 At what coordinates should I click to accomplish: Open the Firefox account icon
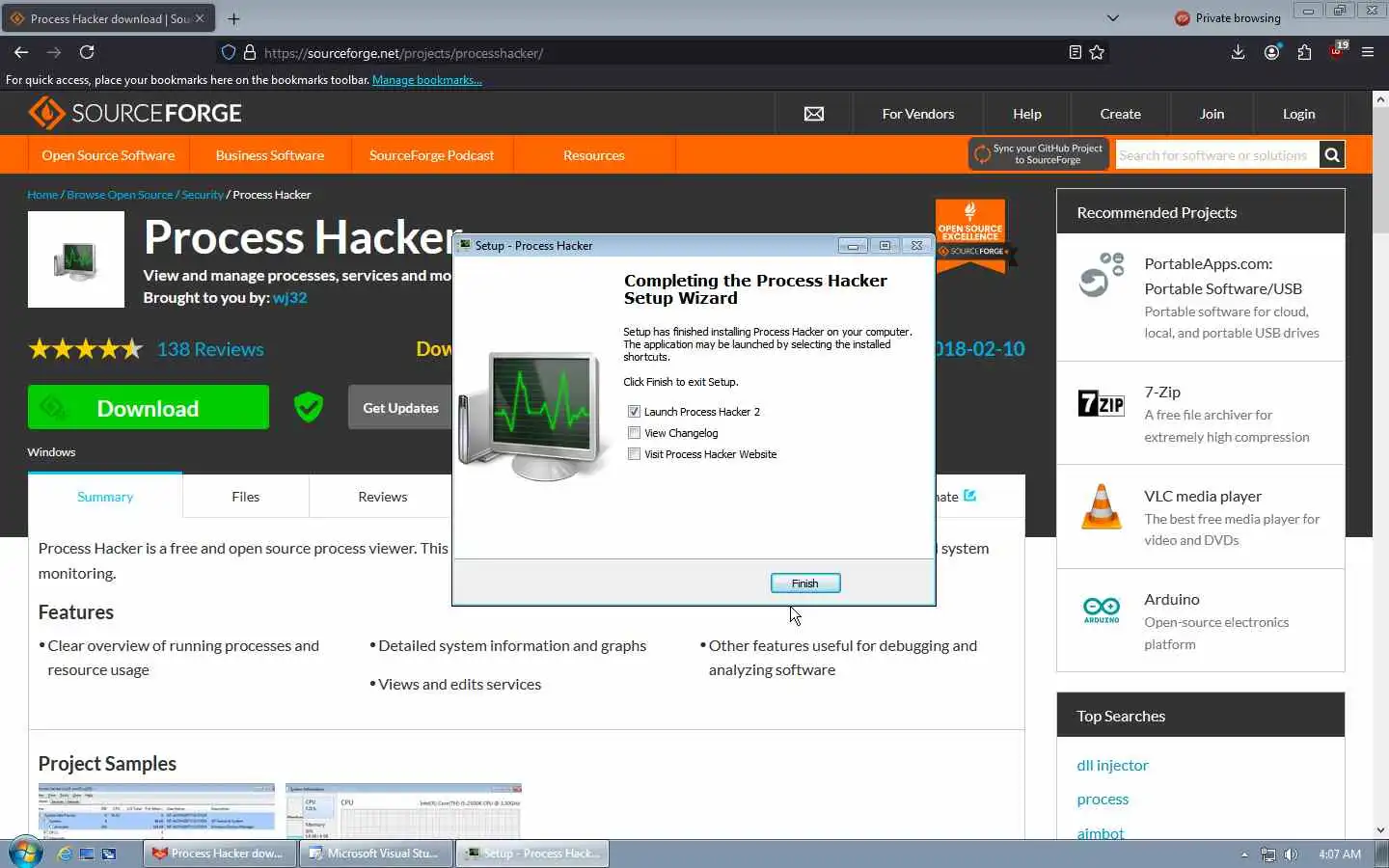tap(1272, 52)
